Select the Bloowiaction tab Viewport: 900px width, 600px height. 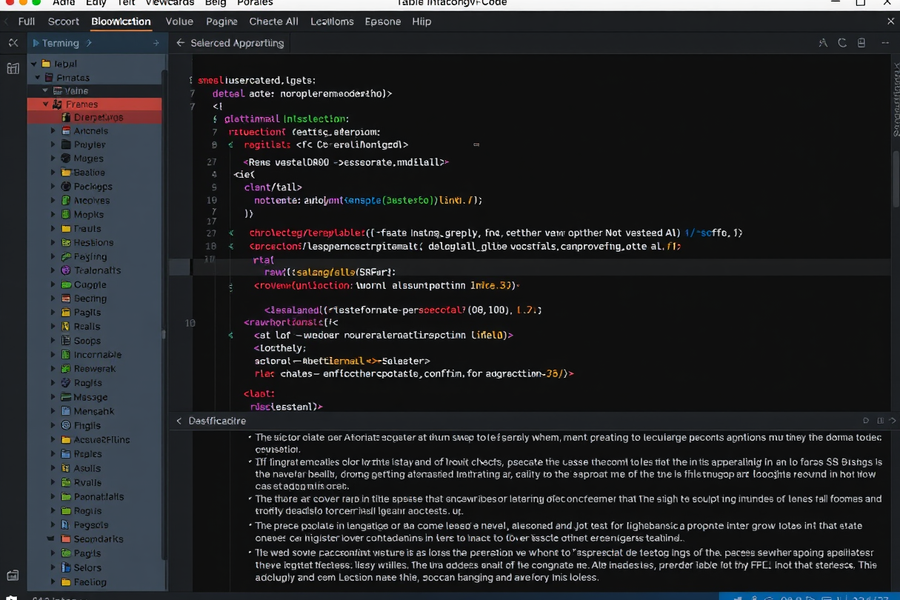[121, 22]
